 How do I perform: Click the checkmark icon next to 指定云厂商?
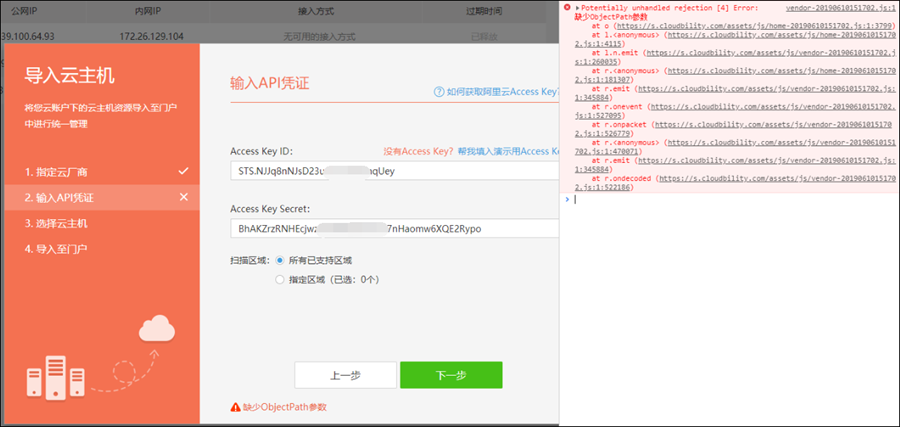183,171
